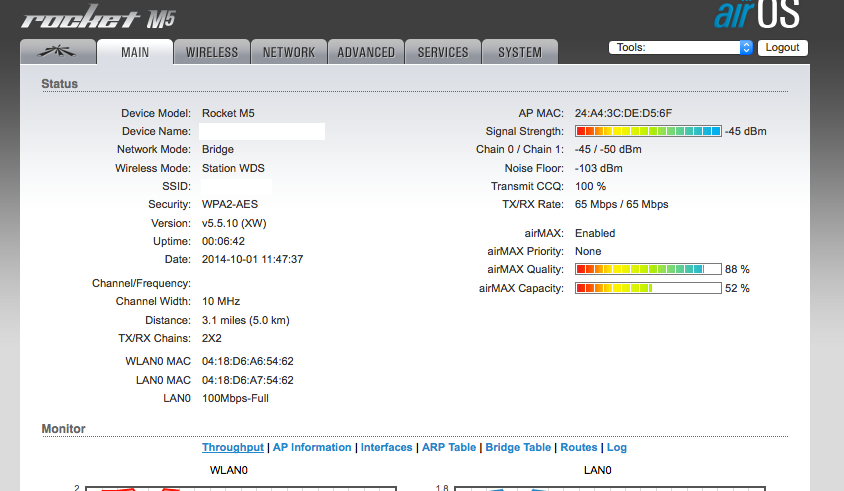This screenshot has width=844, height=491.
Task: Click the Logout button
Action: (783, 47)
